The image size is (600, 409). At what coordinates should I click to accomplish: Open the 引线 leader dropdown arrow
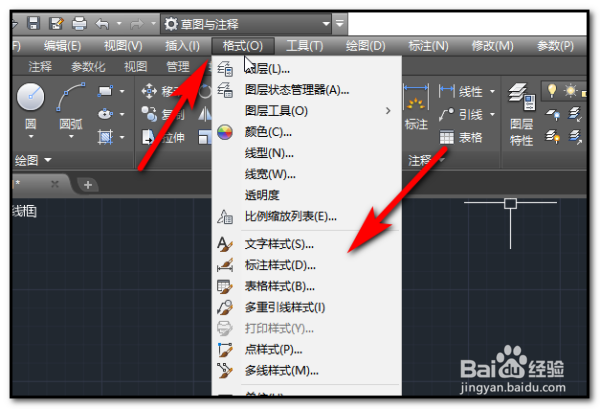click(x=492, y=114)
